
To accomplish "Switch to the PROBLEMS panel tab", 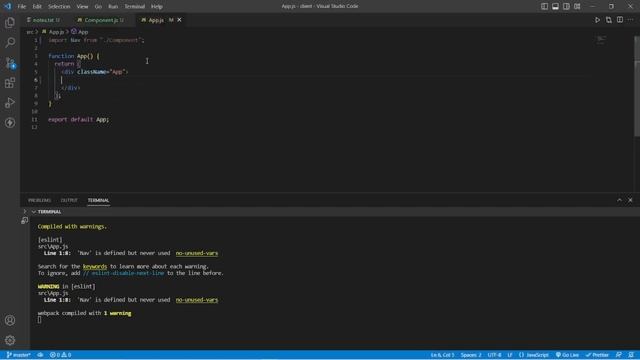I will pyautogui.click(x=39, y=200).
